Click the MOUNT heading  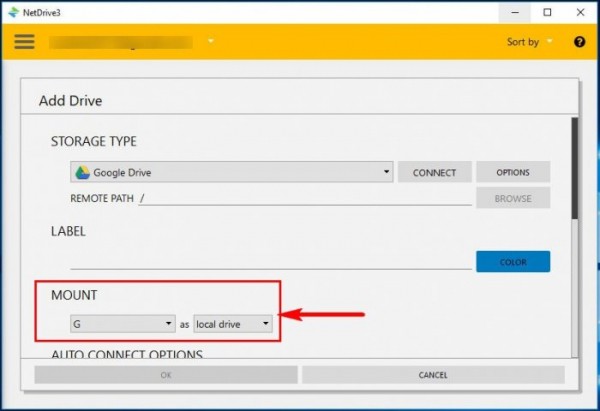[74, 295]
